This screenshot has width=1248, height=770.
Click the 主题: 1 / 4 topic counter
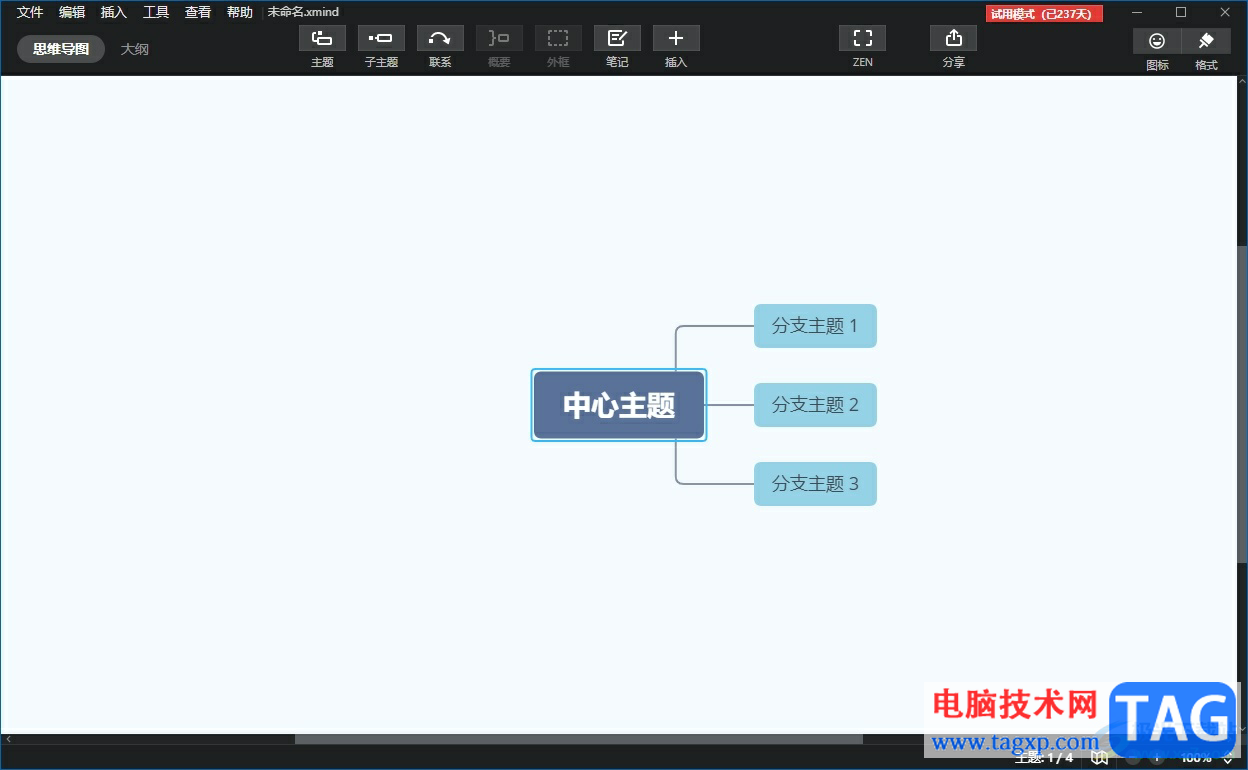pyautogui.click(x=1044, y=758)
